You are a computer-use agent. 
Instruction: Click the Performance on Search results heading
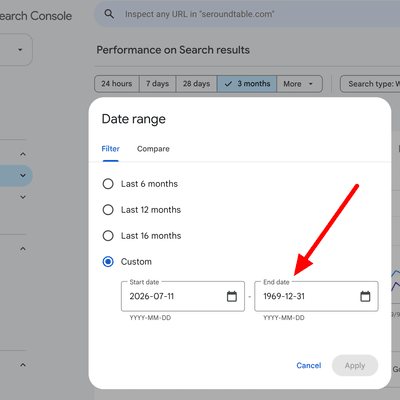[x=173, y=50]
